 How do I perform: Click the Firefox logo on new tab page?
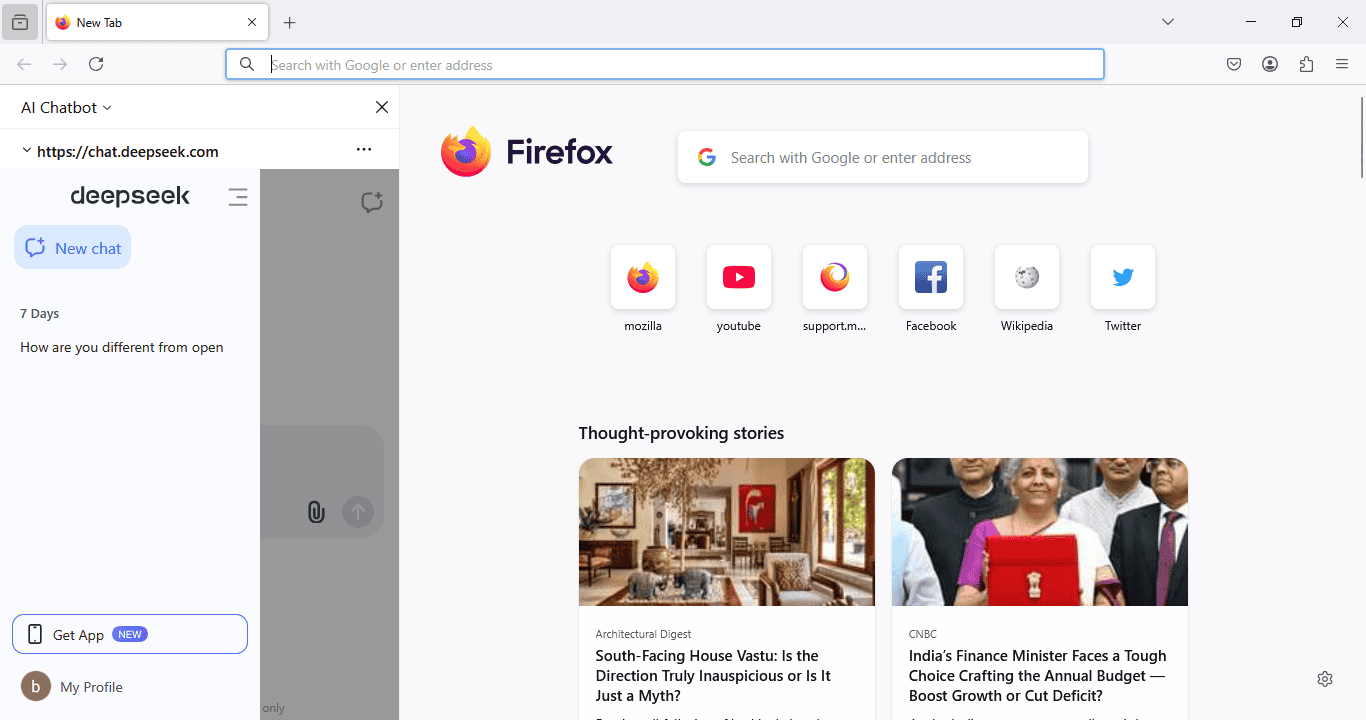pos(526,152)
